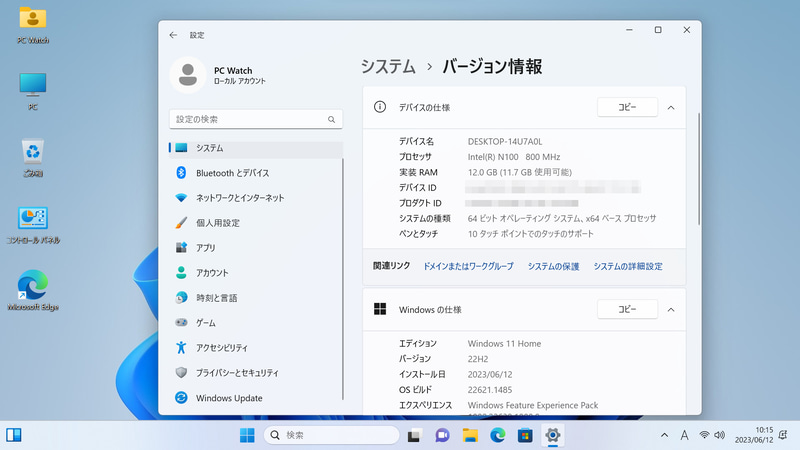800x450 pixels.
Task: Click the プライバシーとセキュリティ shield icon
Action: (x=181, y=372)
